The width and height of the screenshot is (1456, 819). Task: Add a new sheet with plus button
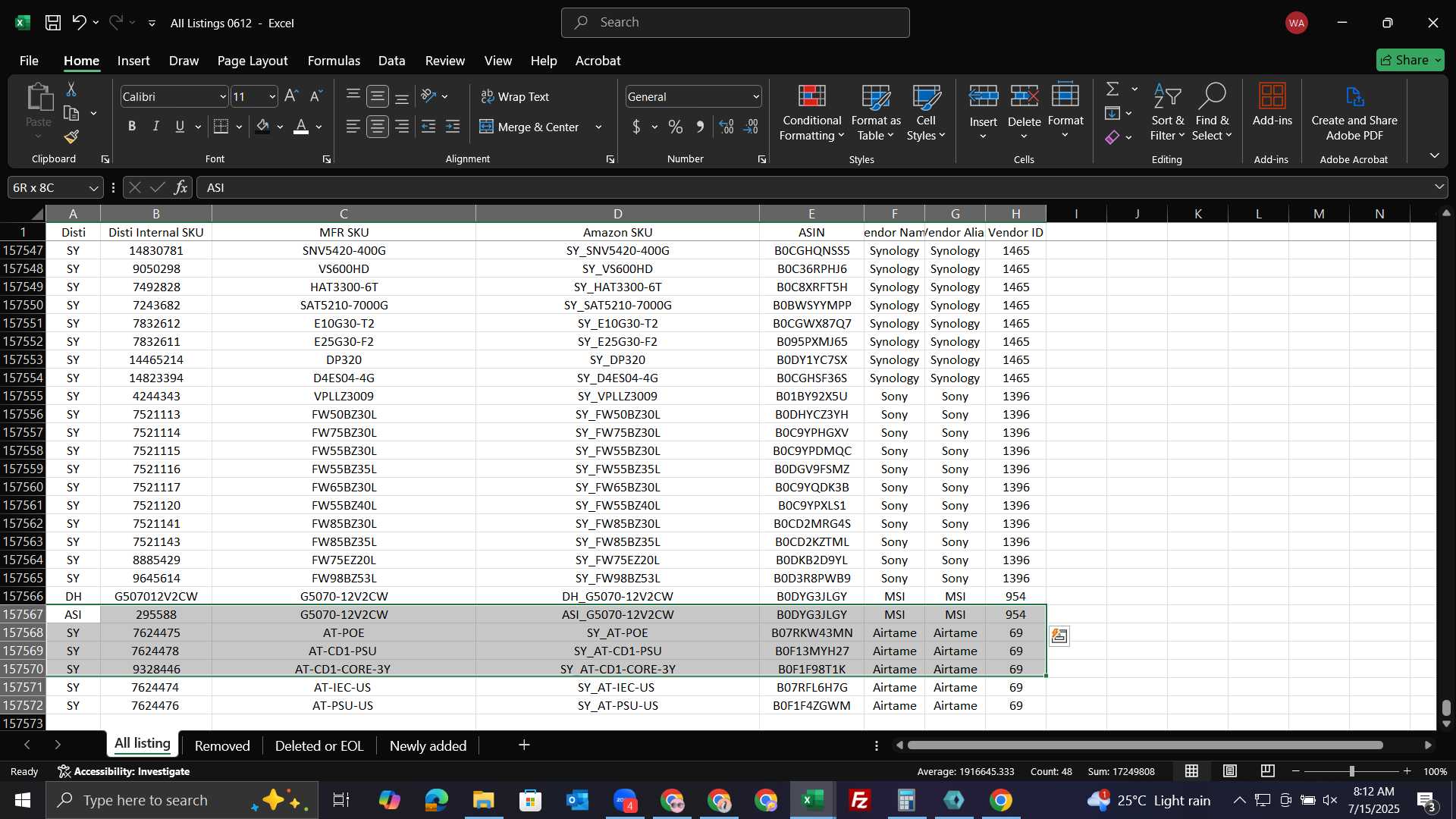coord(524,745)
